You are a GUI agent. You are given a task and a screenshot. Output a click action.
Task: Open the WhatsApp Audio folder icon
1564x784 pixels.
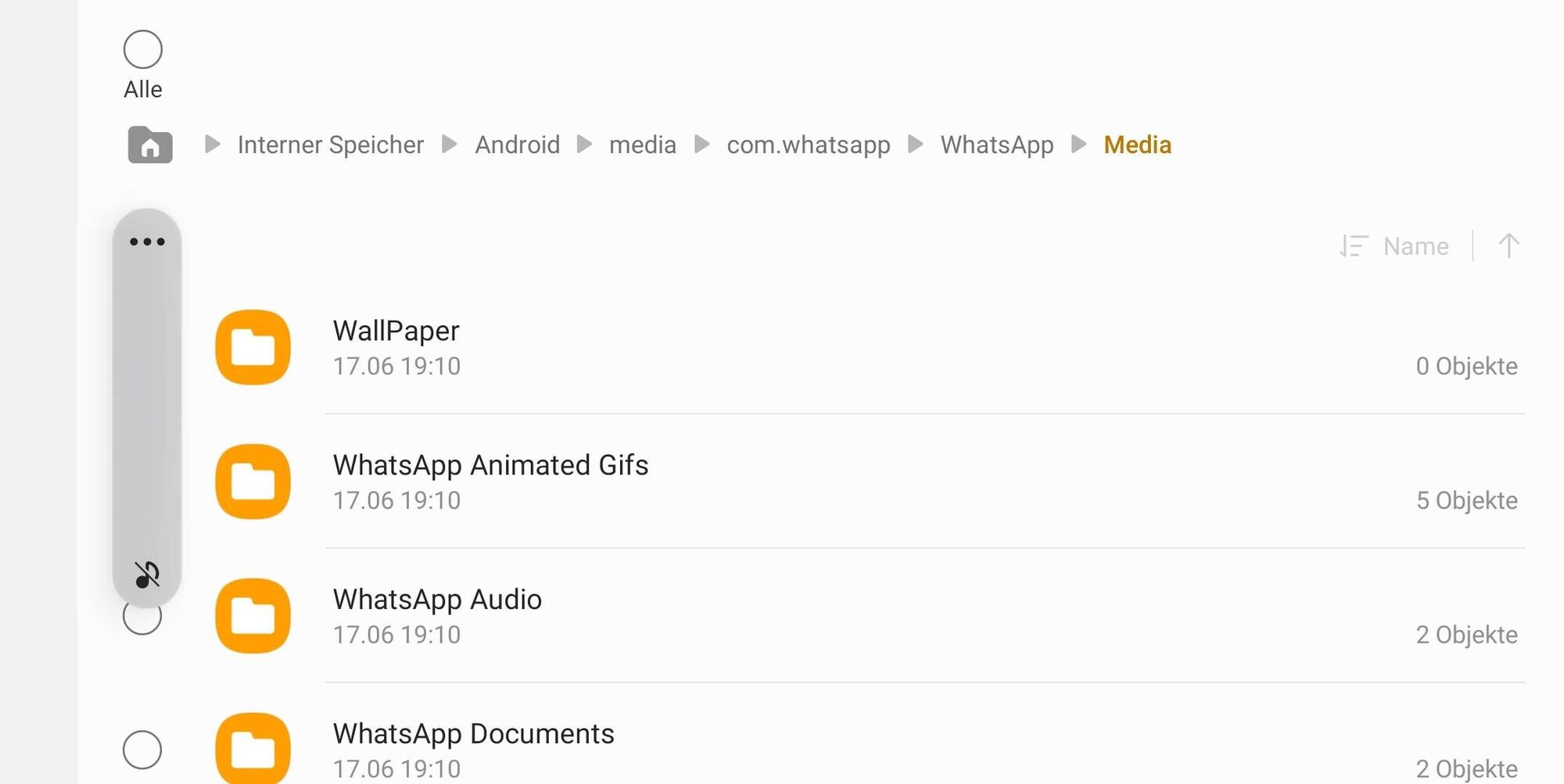pyautogui.click(x=253, y=616)
